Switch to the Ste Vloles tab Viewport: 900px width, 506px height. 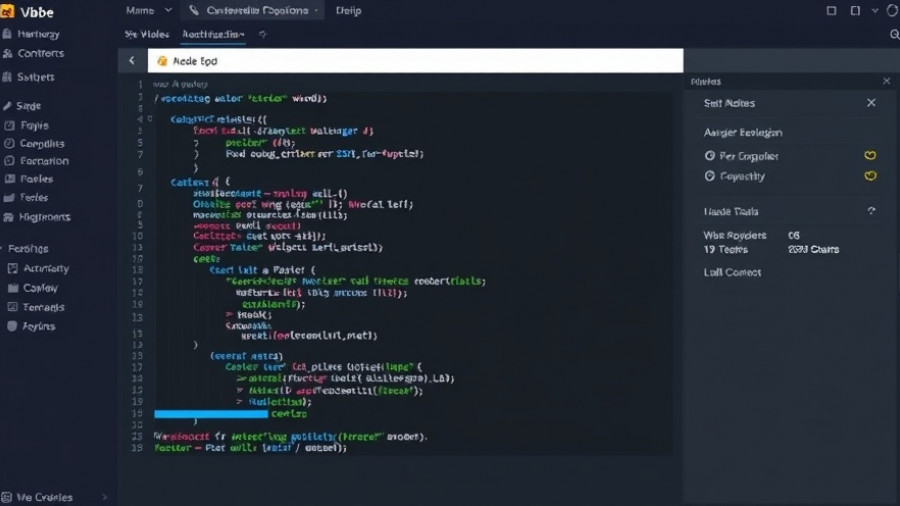point(147,34)
